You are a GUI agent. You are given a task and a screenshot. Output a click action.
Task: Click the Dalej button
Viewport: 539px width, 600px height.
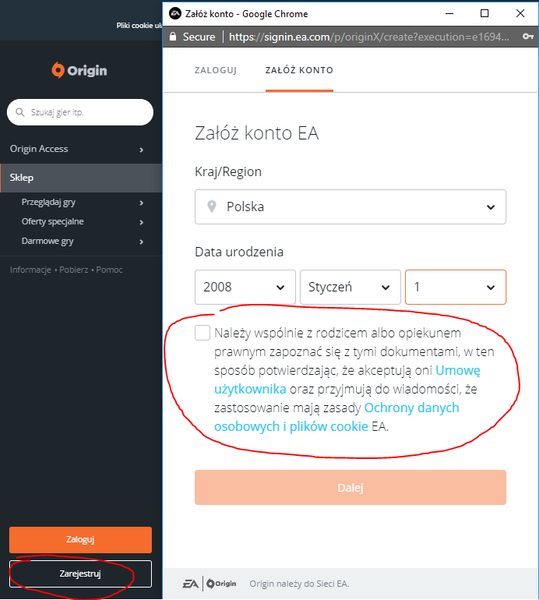coord(350,488)
